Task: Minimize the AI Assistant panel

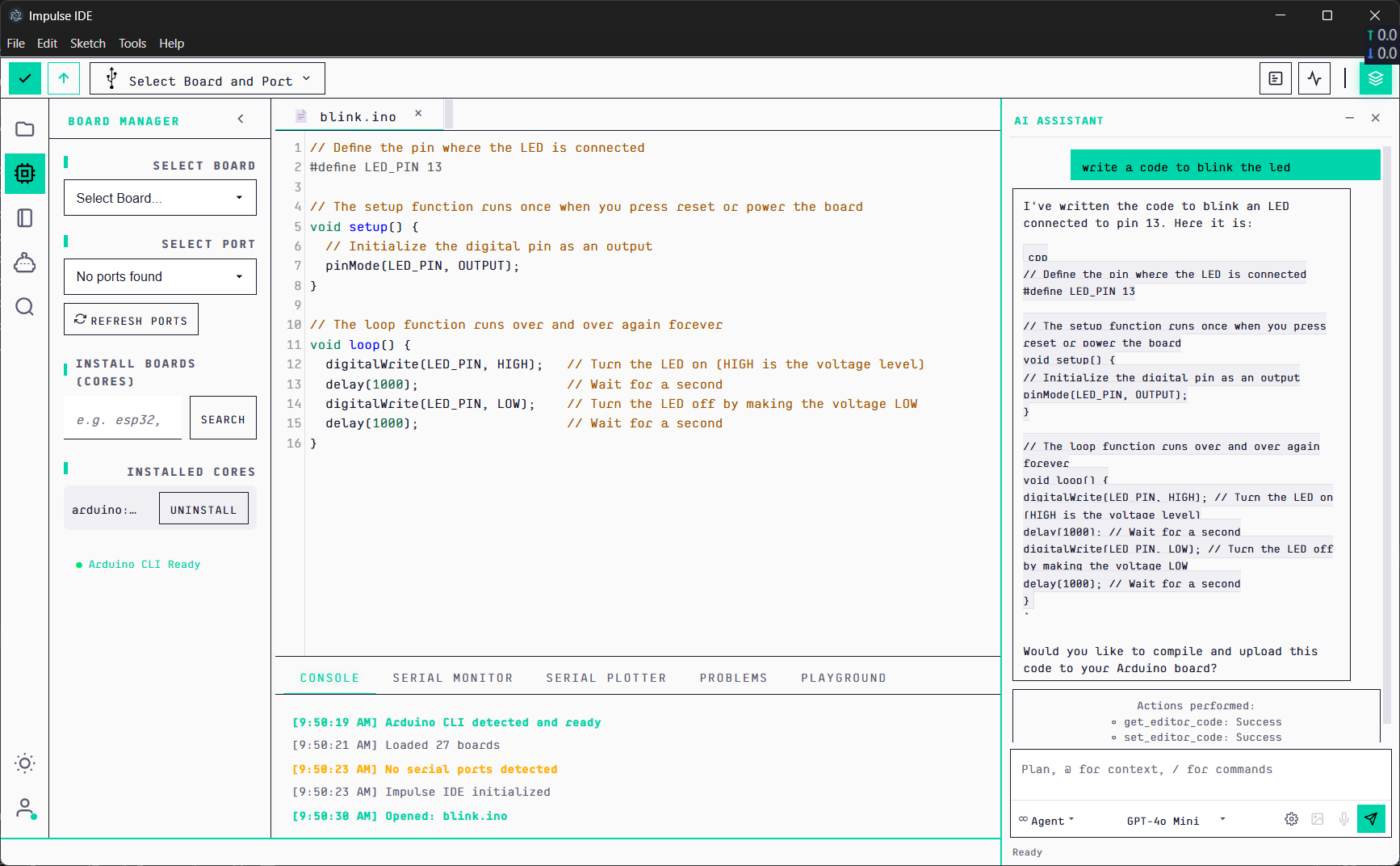Action: coord(1349,118)
